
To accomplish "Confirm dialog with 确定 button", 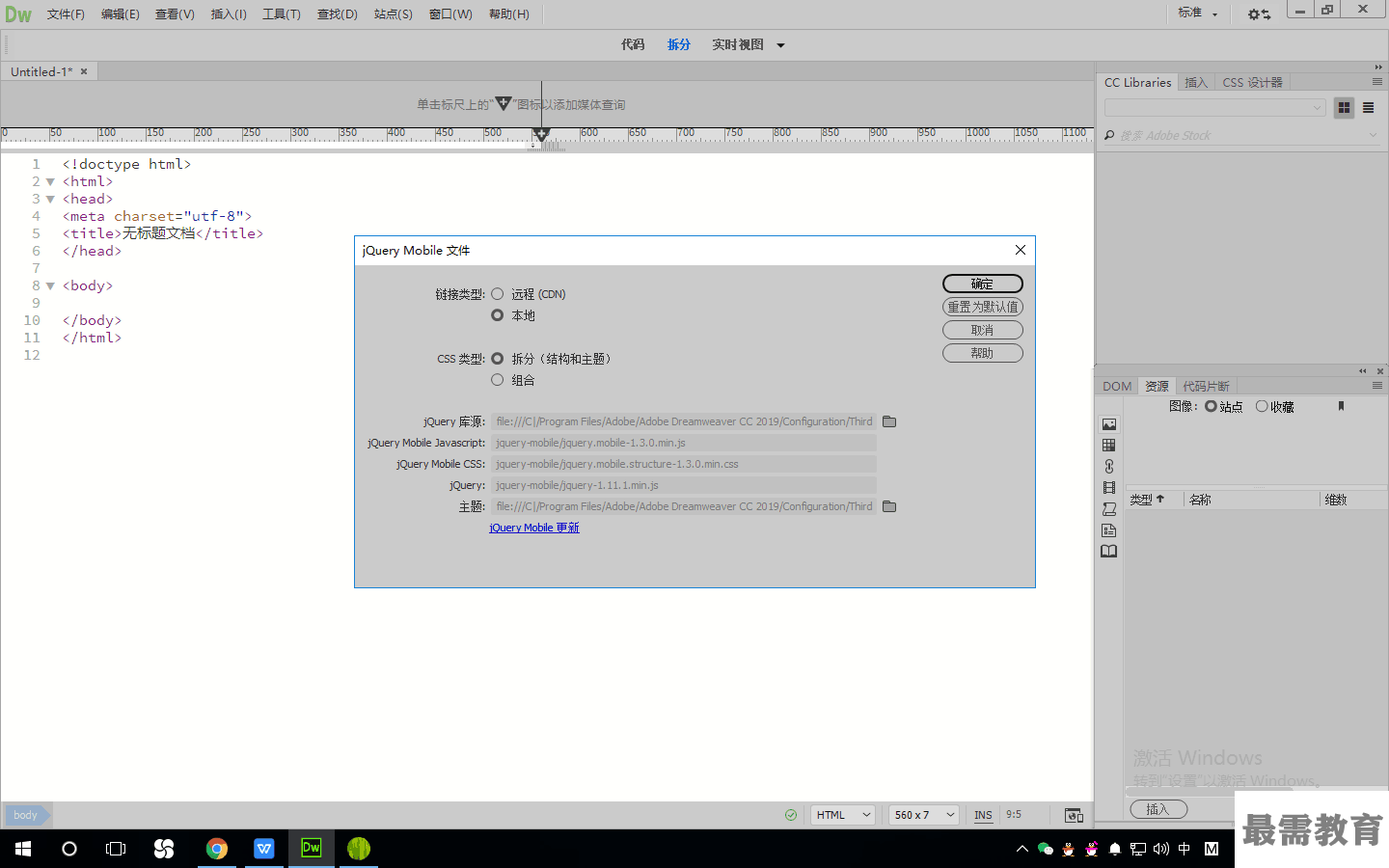I will [983, 284].
